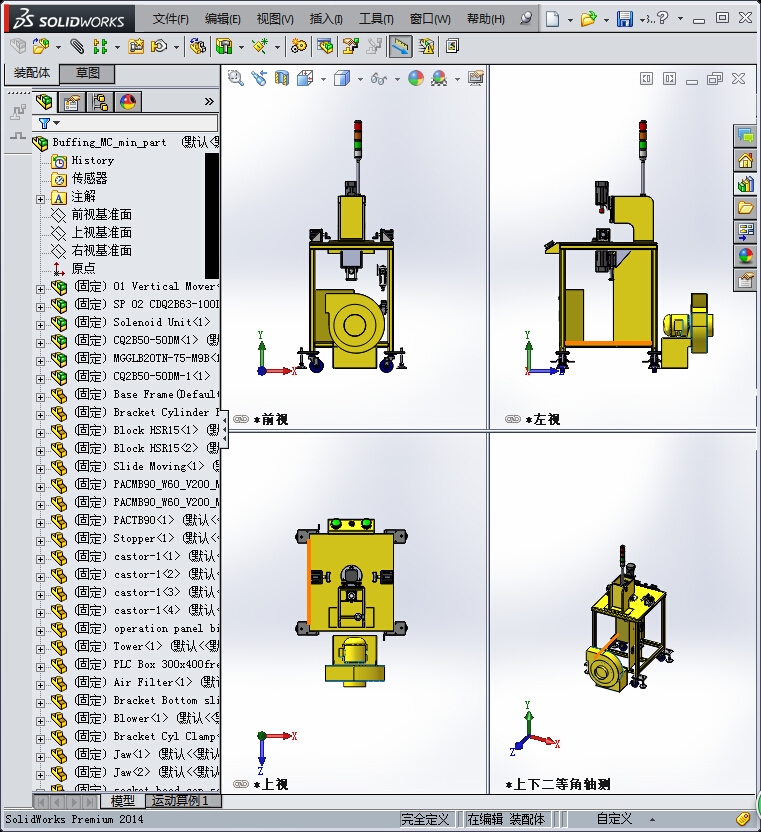Click the Apply Scene icon
The image size is (761, 832).
[x=439, y=79]
